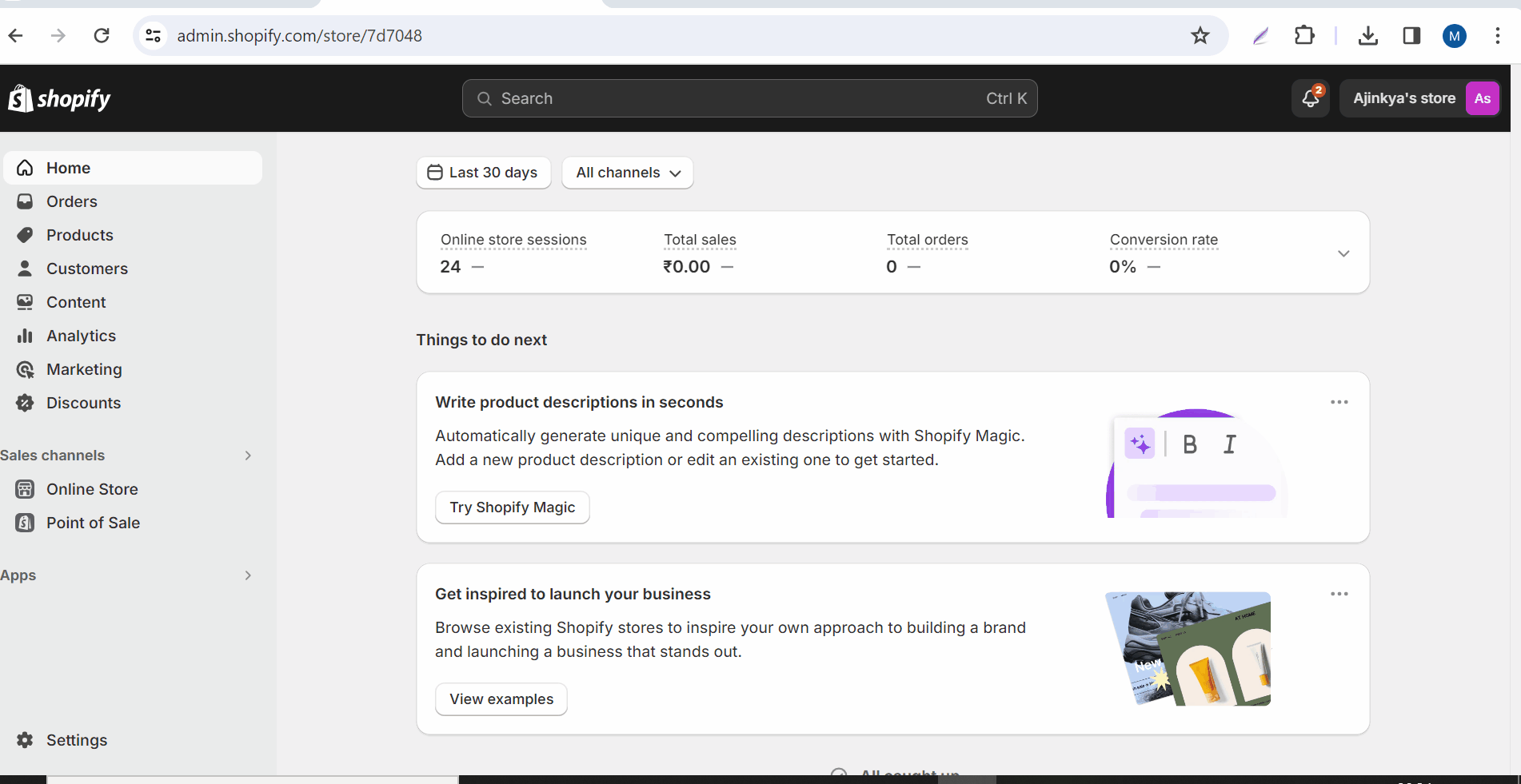Screen dimensions: 1521x784
Task: Navigate to Content using its sidebar icon
Action: coord(25,302)
